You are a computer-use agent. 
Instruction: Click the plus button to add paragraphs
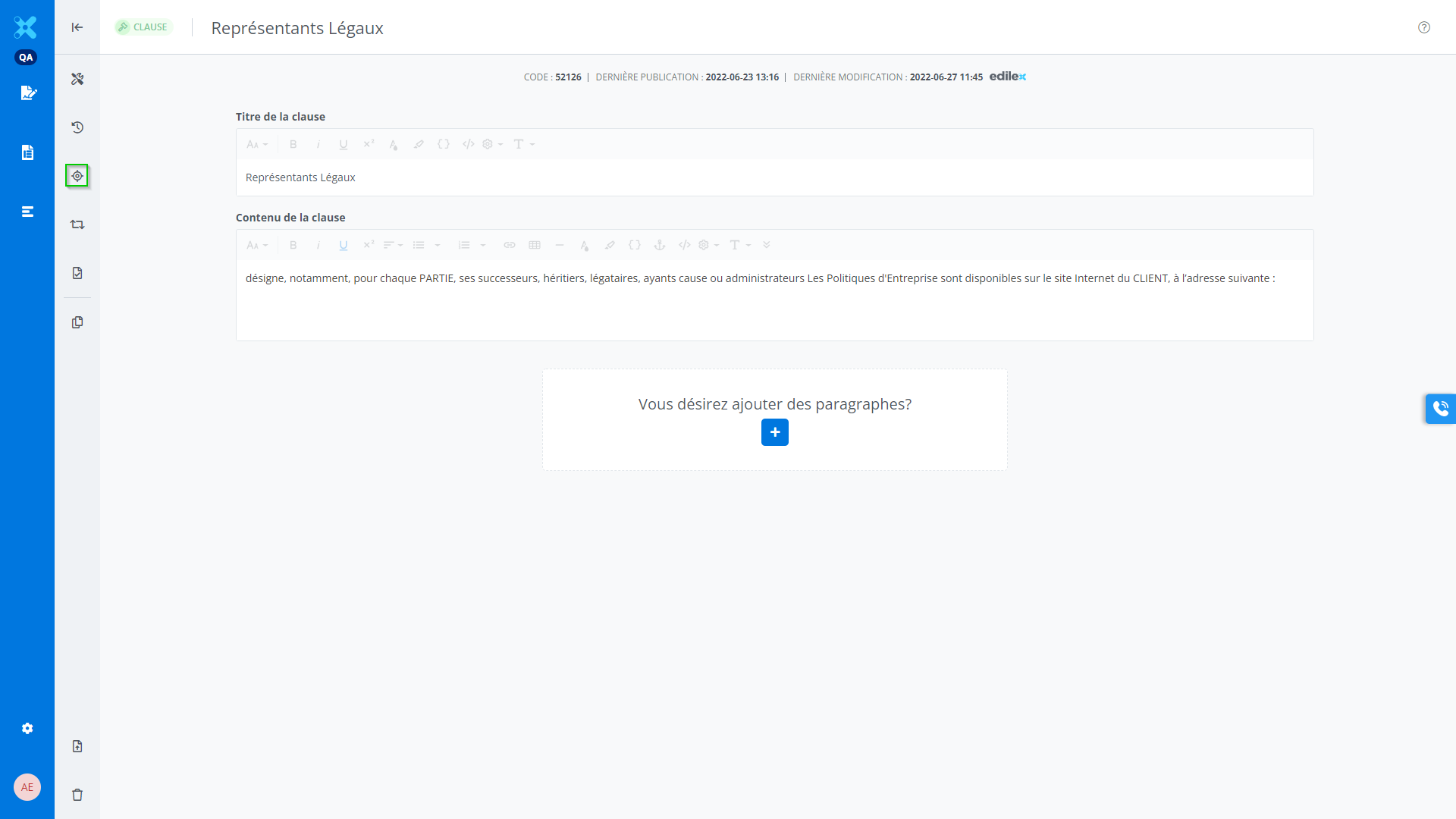(x=774, y=432)
